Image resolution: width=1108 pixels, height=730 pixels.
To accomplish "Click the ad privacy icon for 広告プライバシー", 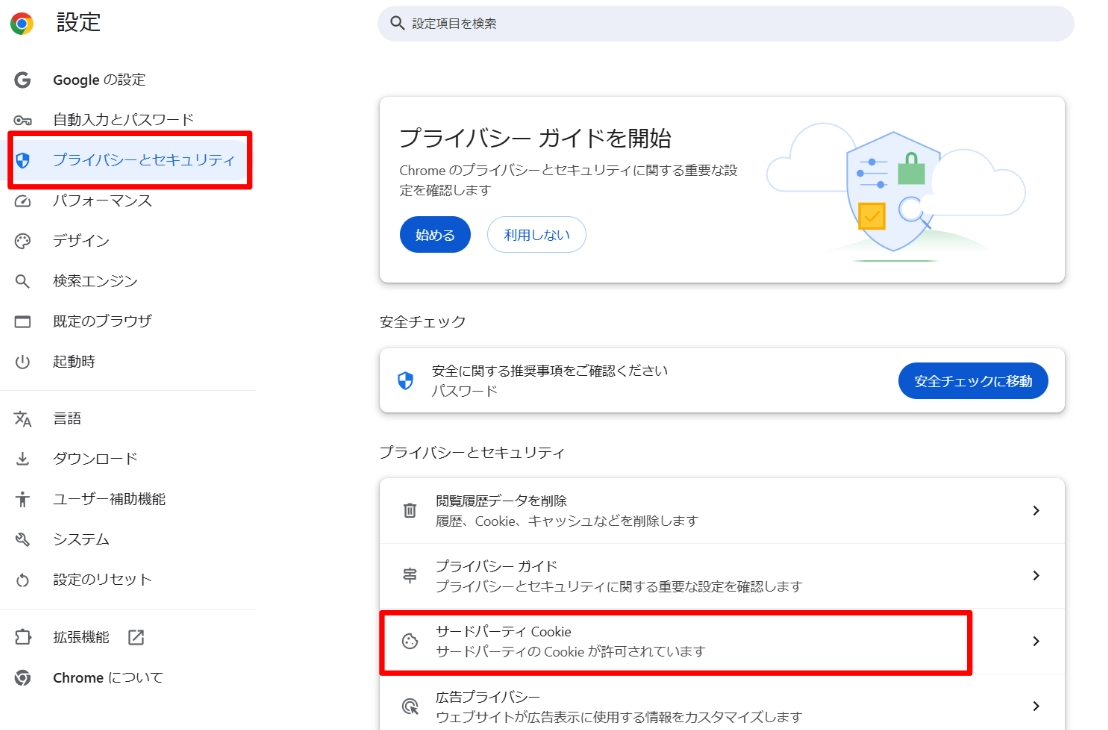I will pos(410,706).
